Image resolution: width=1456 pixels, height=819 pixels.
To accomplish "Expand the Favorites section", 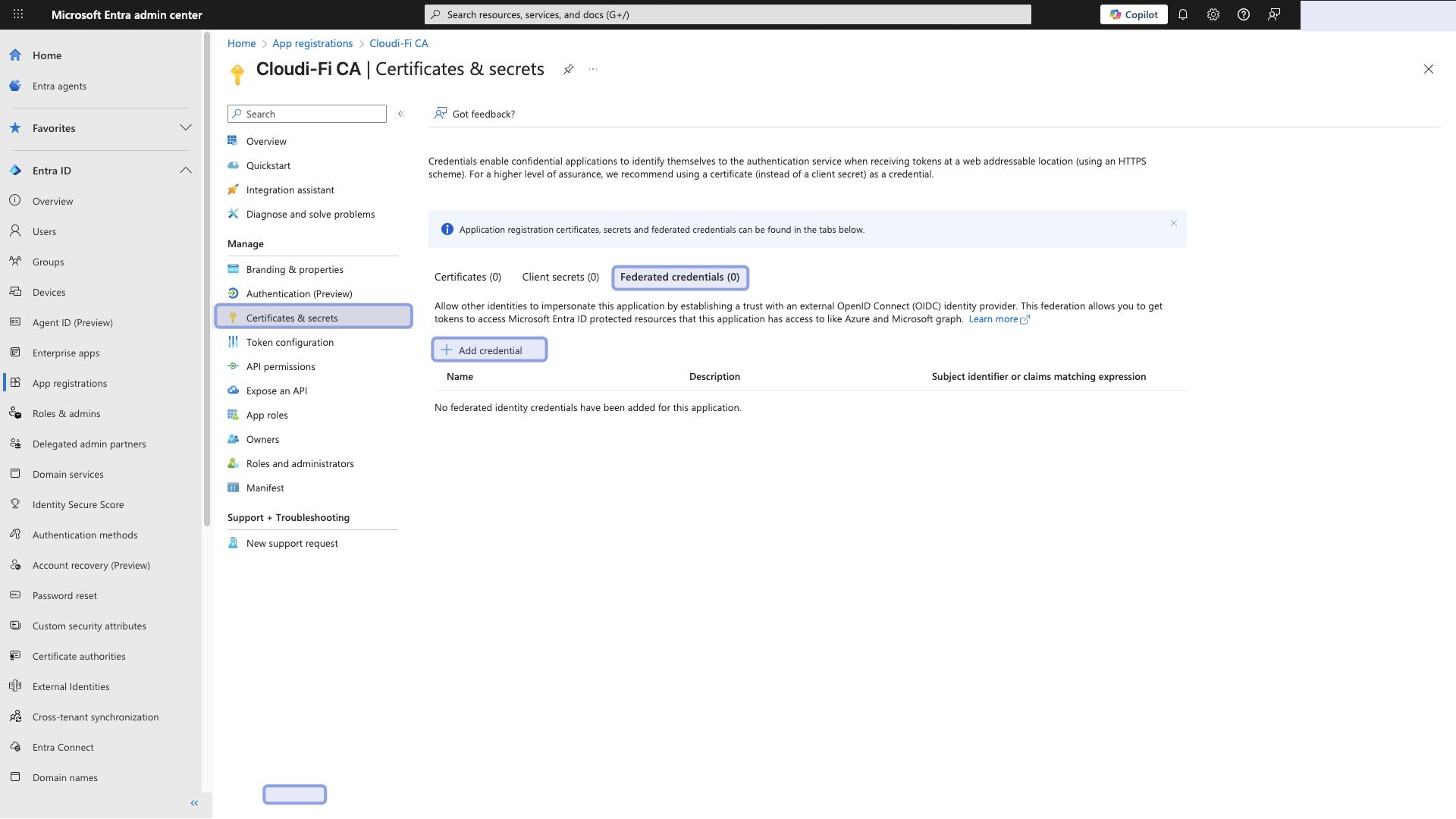I will pyautogui.click(x=186, y=127).
